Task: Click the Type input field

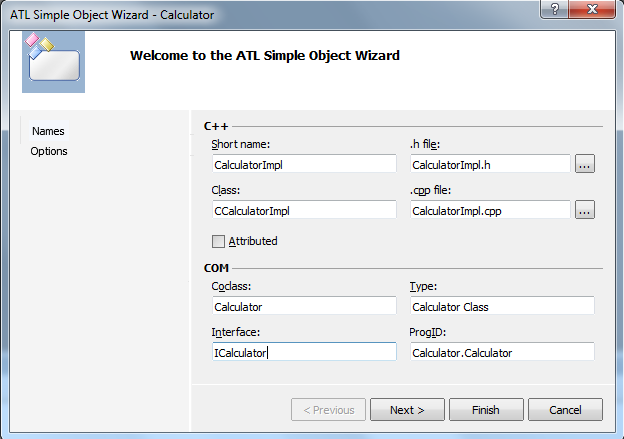Action: 501,307
